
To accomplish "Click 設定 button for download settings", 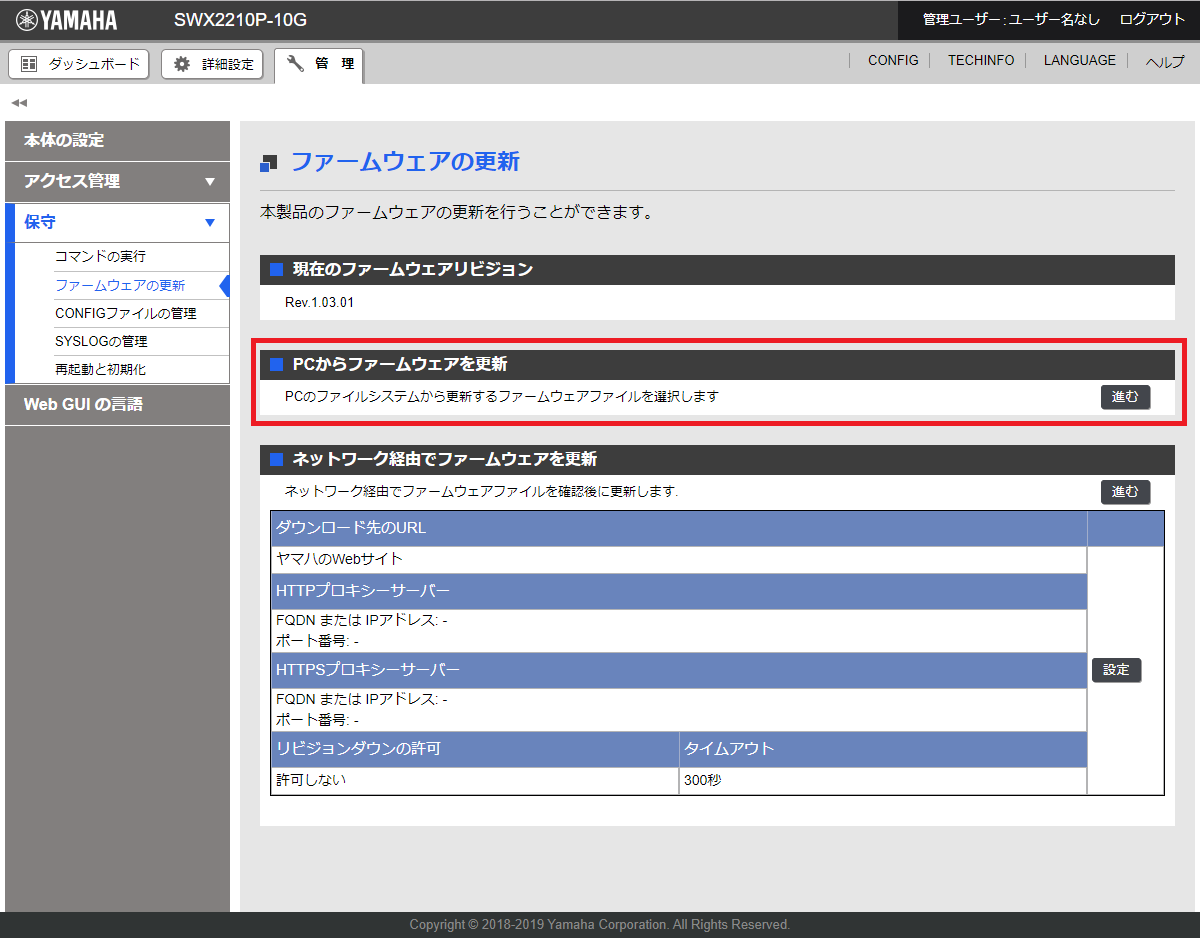I will [x=1116, y=670].
